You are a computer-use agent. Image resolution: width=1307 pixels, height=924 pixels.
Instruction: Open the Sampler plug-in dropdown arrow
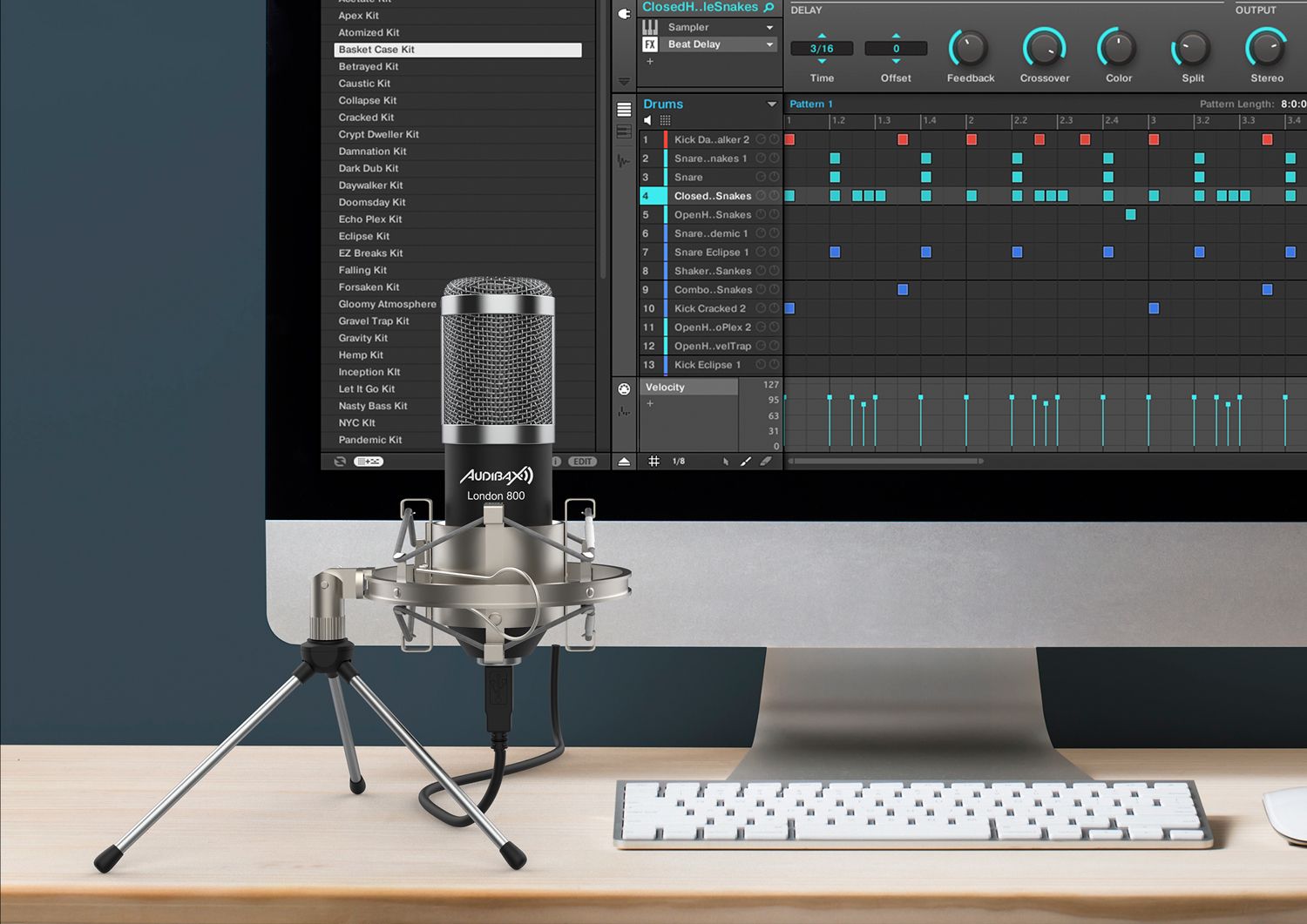769,27
